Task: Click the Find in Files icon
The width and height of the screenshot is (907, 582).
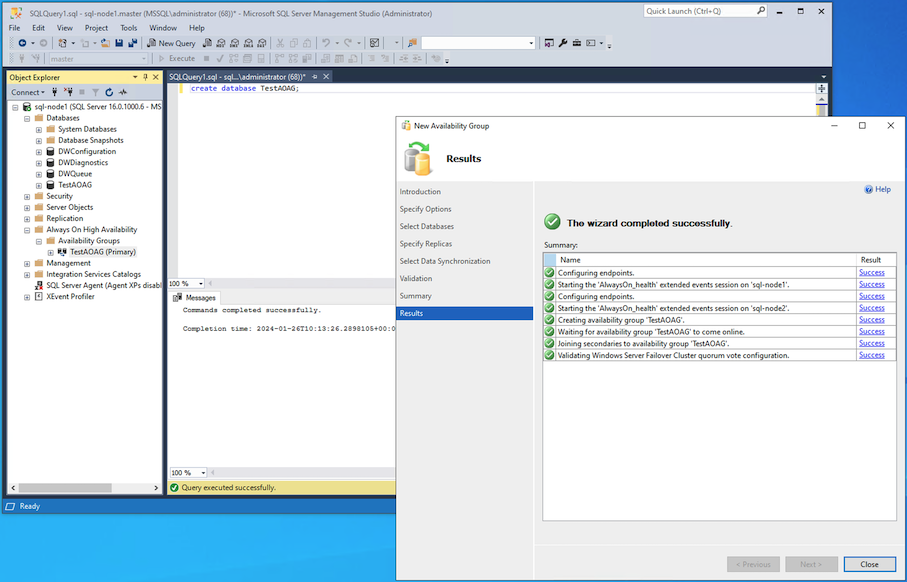Action: [412, 43]
